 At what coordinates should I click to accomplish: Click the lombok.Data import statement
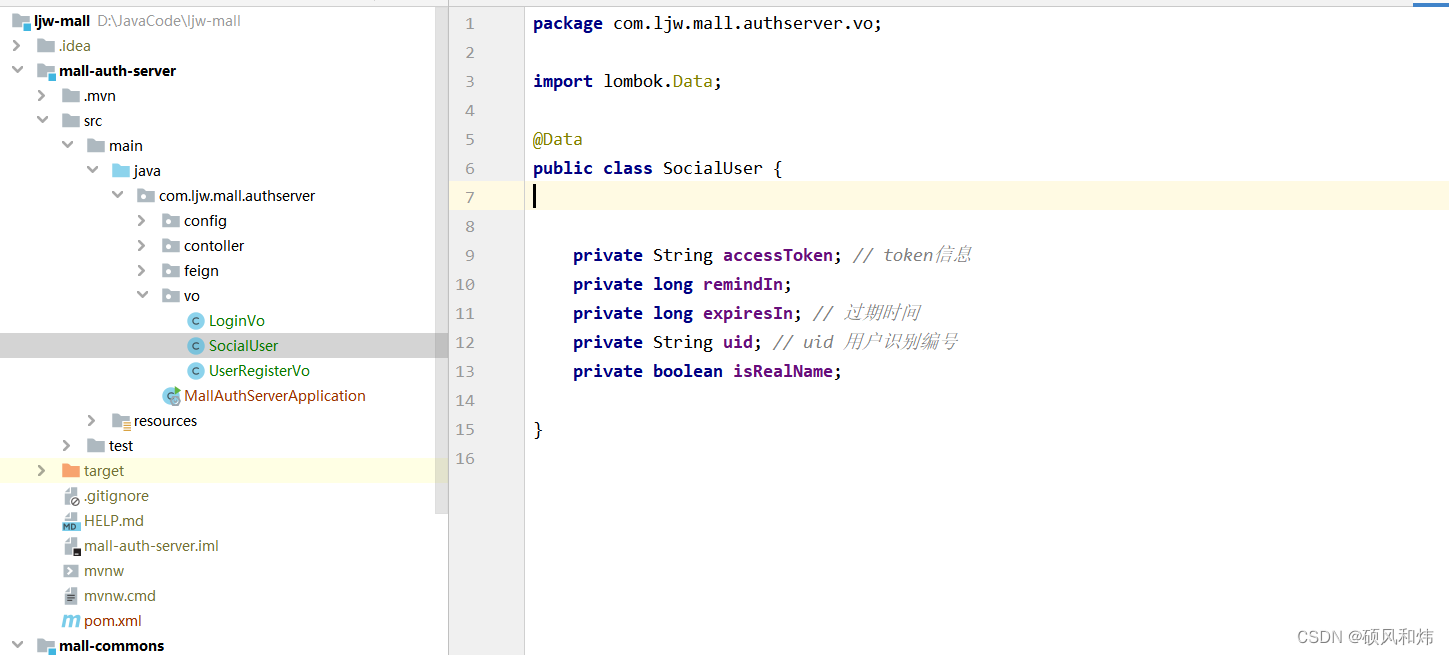628,81
